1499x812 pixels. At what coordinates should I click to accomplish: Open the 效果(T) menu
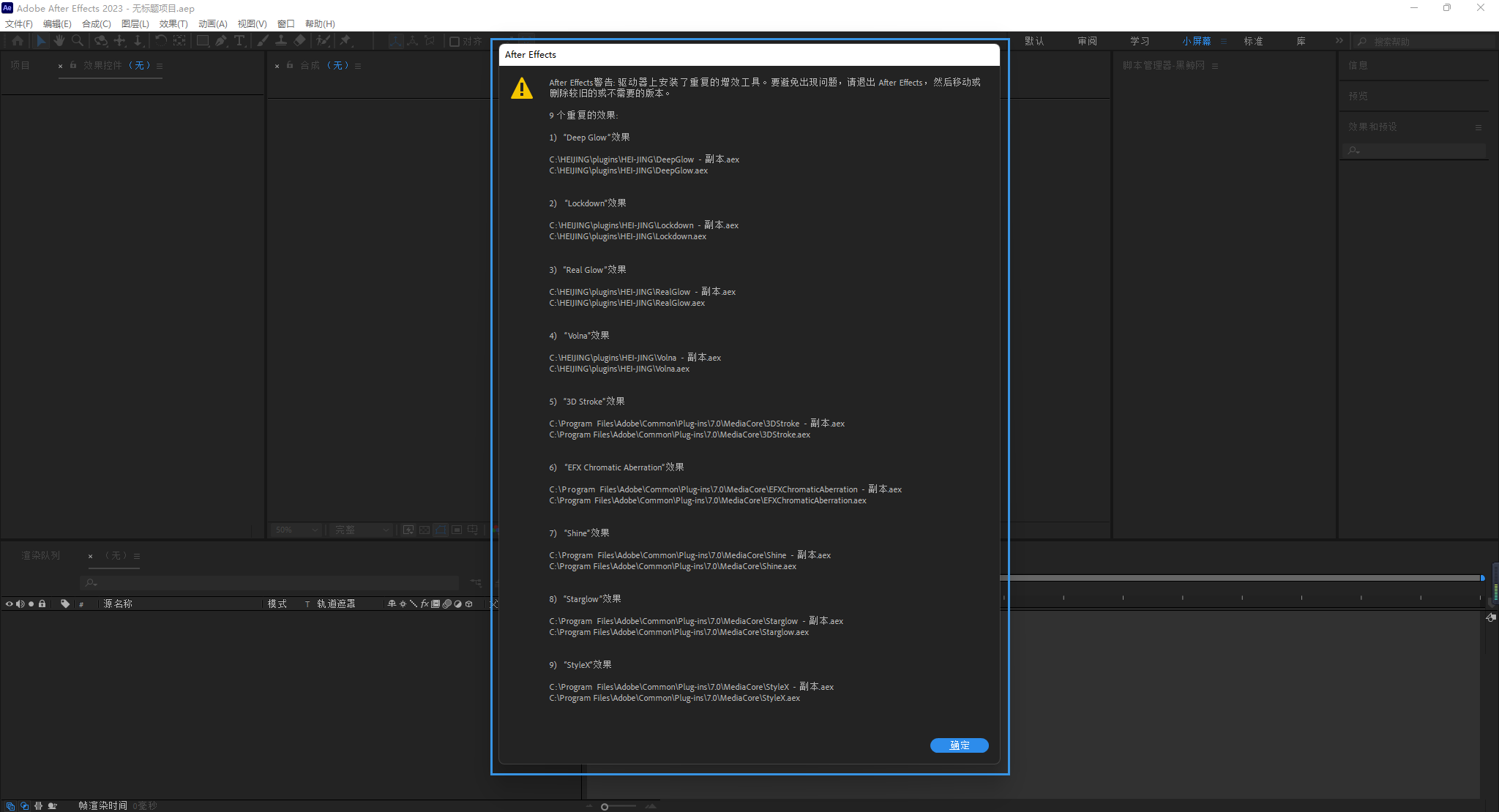coord(173,24)
